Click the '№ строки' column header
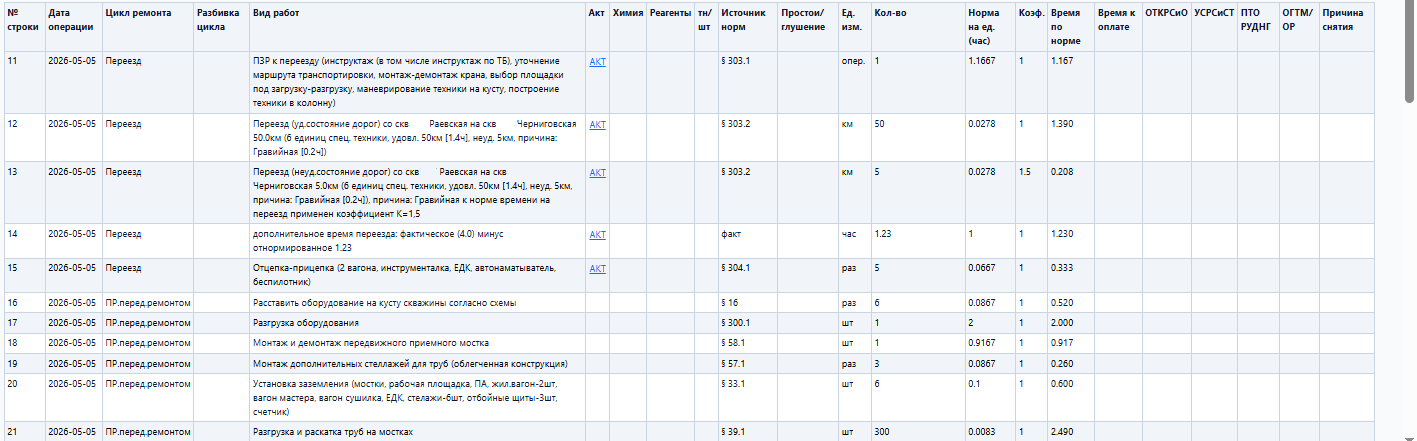This screenshot has width=1417, height=441. coord(24,27)
